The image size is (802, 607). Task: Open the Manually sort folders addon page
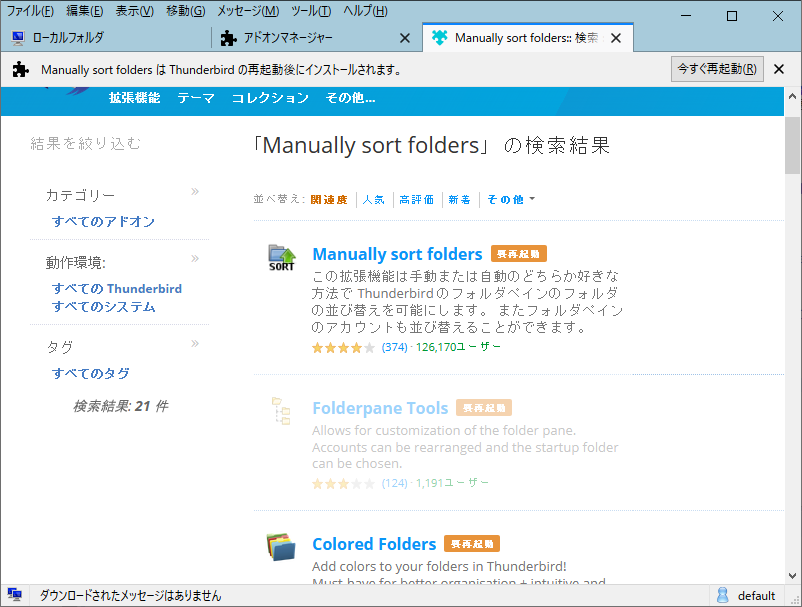tap(397, 254)
